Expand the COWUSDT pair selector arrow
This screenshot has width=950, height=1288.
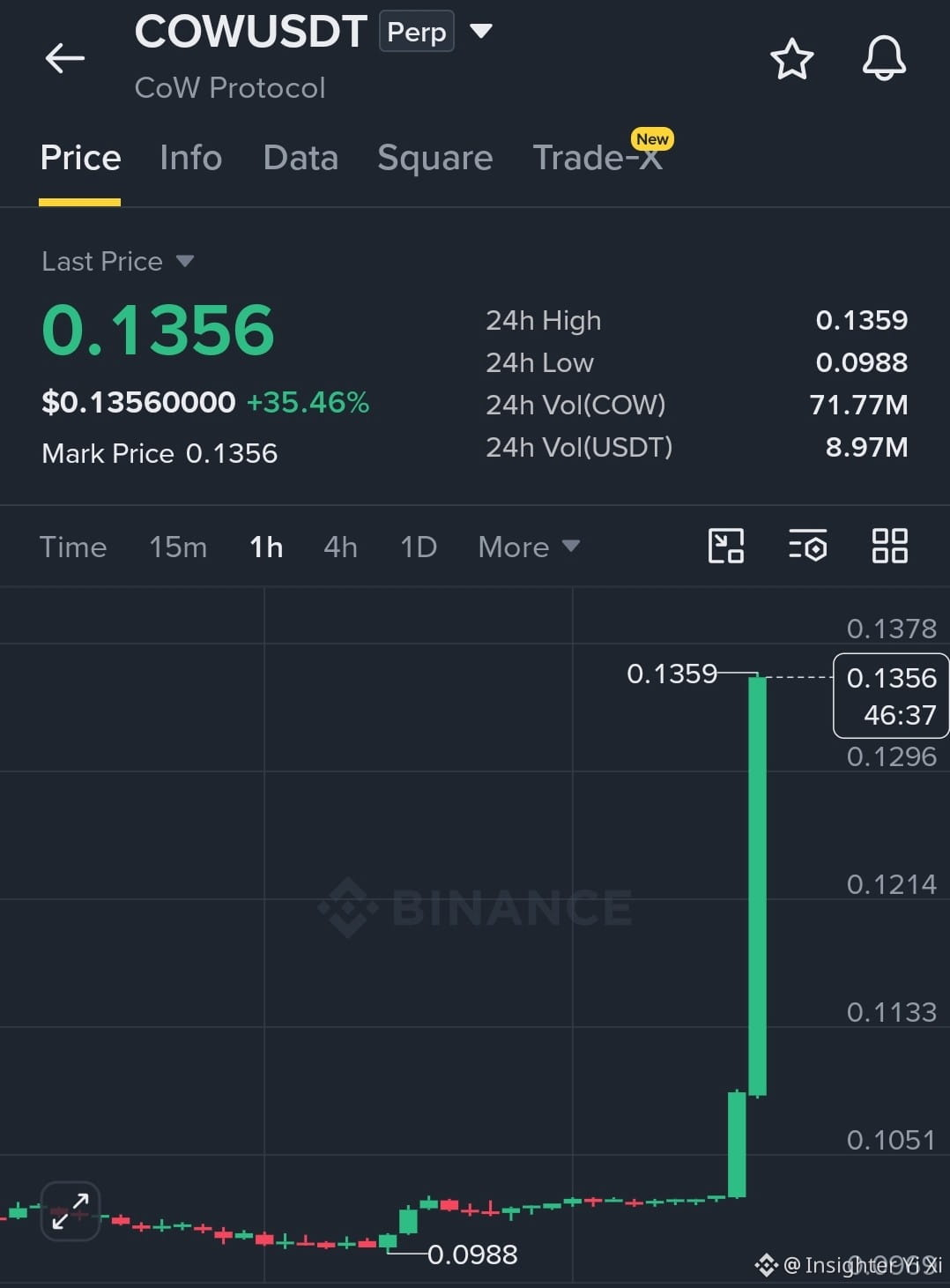tap(481, 32)
